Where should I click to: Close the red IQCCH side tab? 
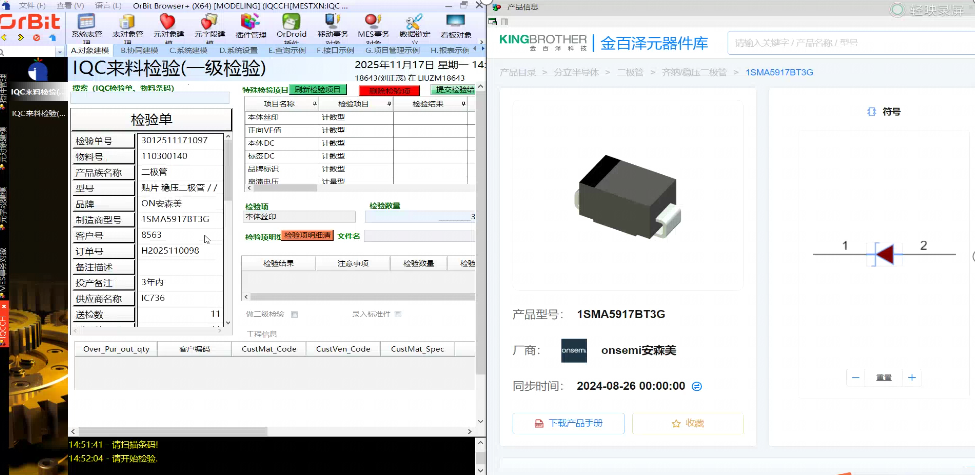click(x=3, y=307)
